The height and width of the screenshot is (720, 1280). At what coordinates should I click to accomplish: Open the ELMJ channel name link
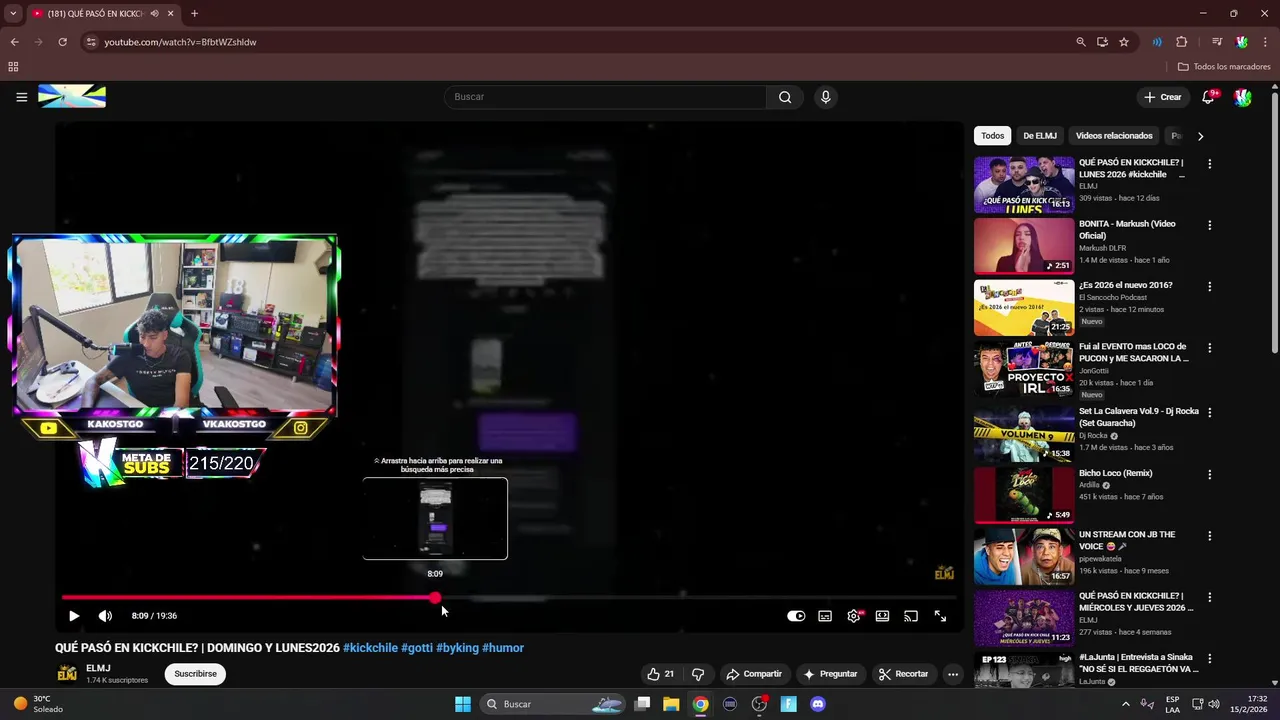pyautogui.click(x=98, y=668)
